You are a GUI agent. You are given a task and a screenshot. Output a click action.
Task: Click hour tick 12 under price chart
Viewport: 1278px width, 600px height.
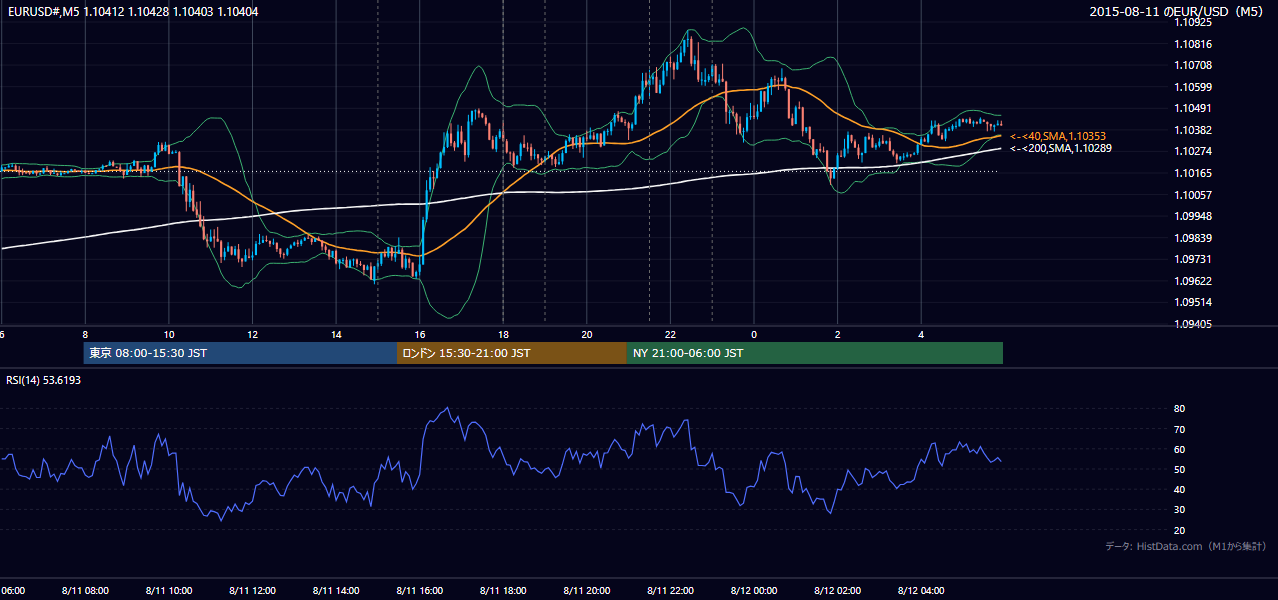pyautogui.click(x=252, y=334)
